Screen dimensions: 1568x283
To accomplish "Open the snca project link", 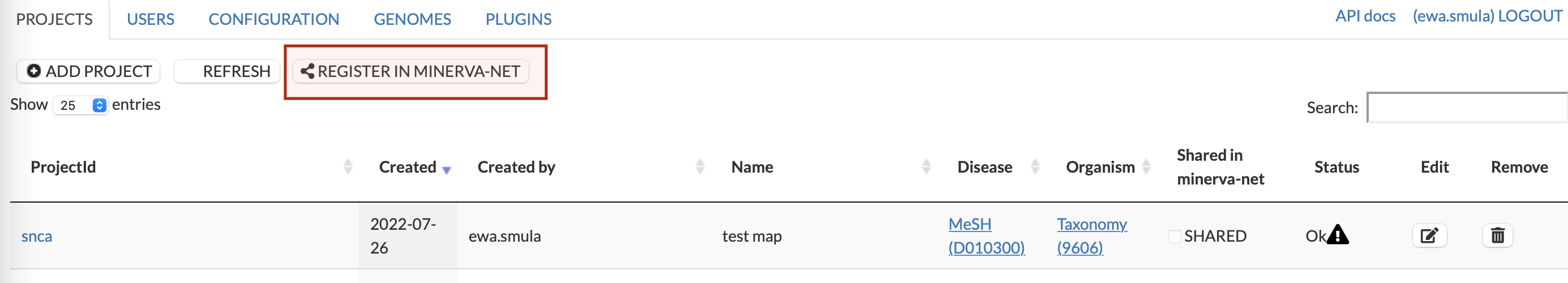I will click(x=37, y=236).
